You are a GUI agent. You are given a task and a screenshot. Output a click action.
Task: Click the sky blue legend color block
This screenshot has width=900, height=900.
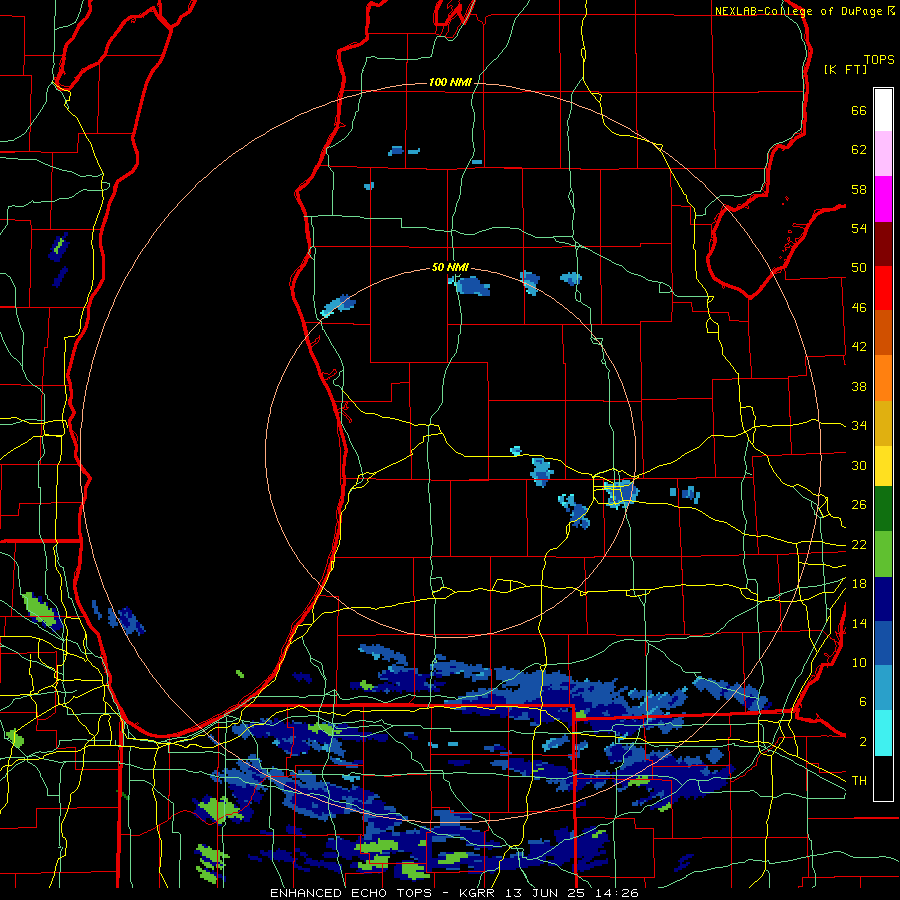[883, 688]
